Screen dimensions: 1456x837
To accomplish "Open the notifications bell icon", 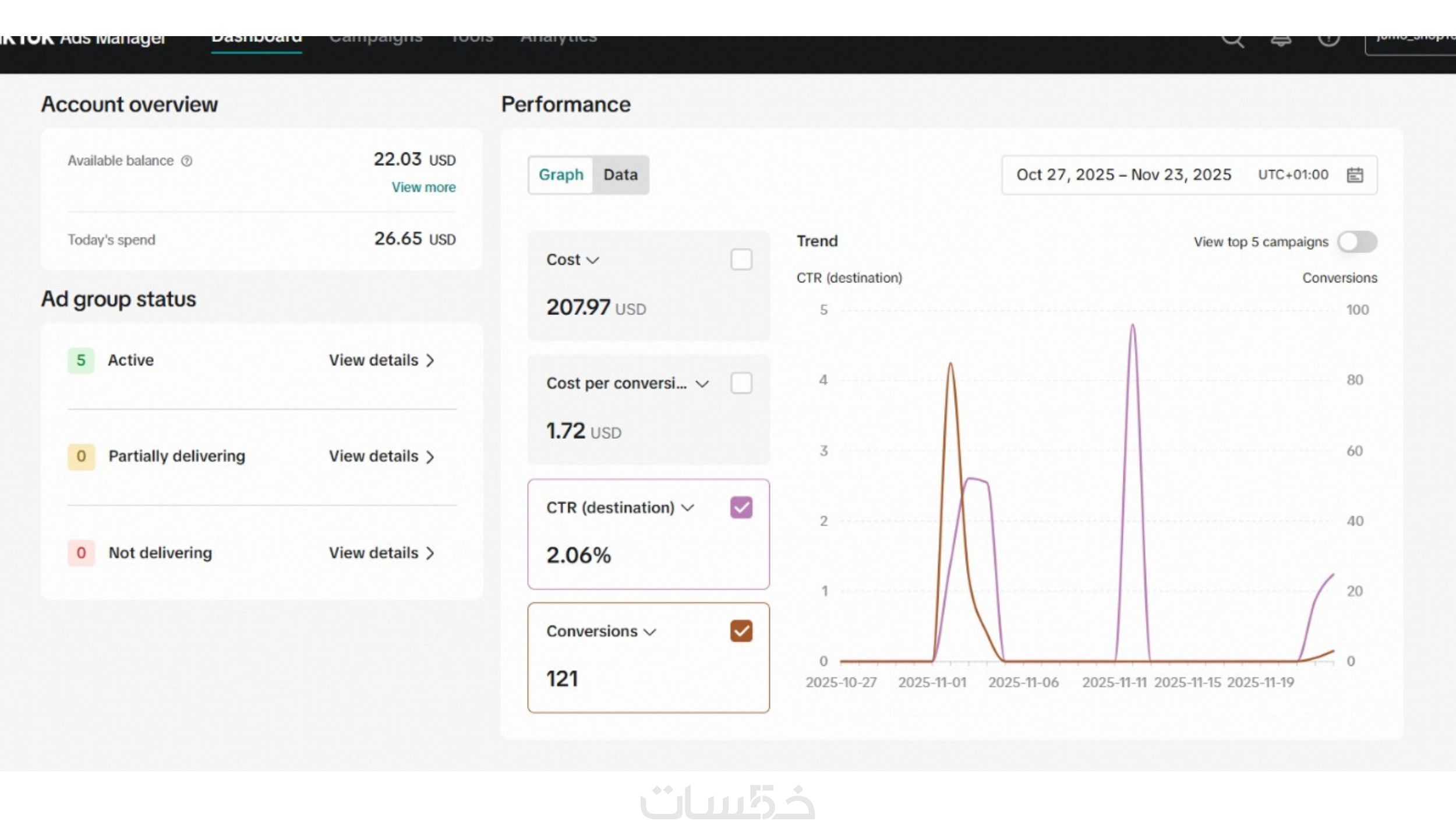I will (x=1281, y=40).
